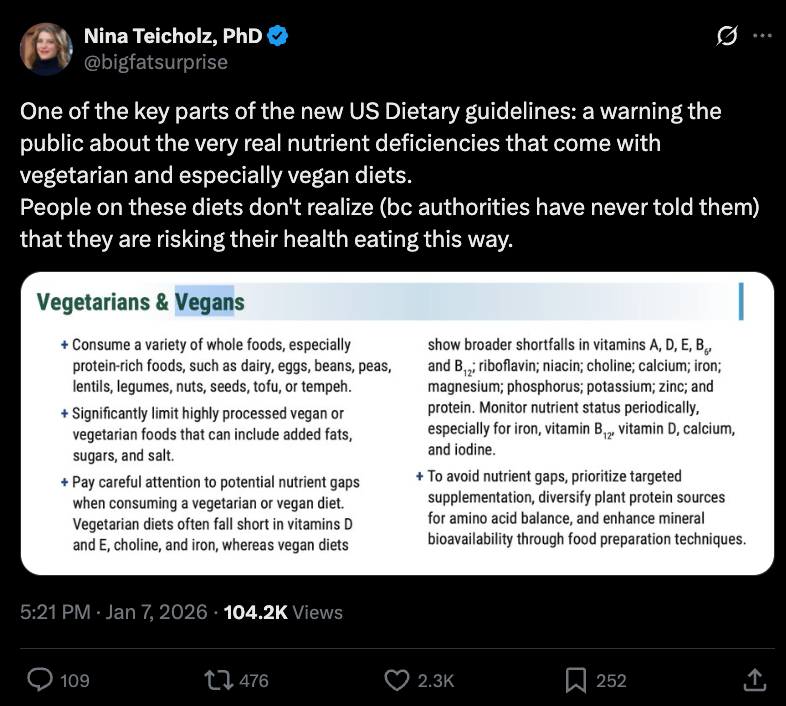The image size is (786, 706).
Task: Open Nina Teicholz's profile picture avatar
Action: [x=46, y=49]
